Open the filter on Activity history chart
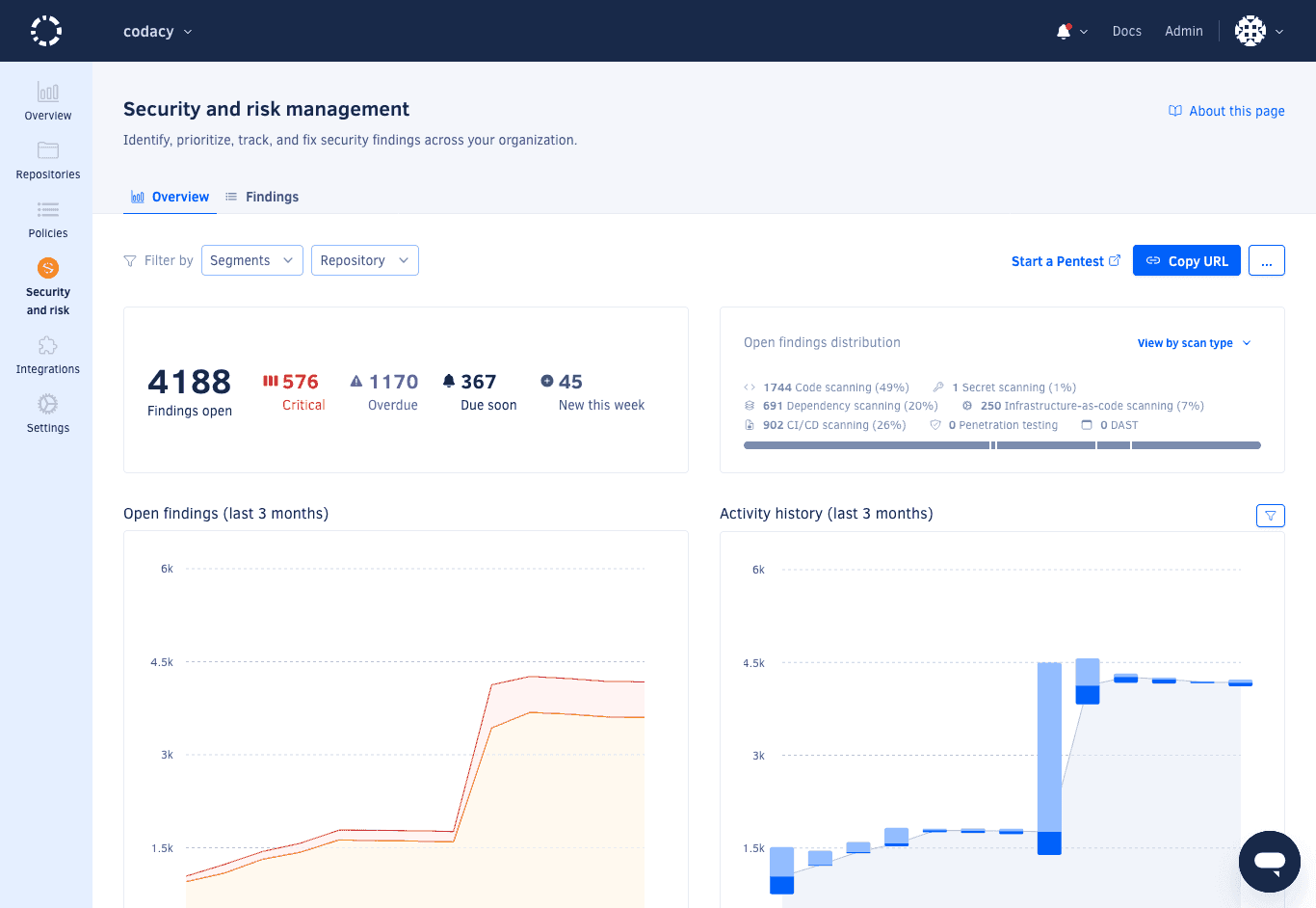 tap(1270, 515)
